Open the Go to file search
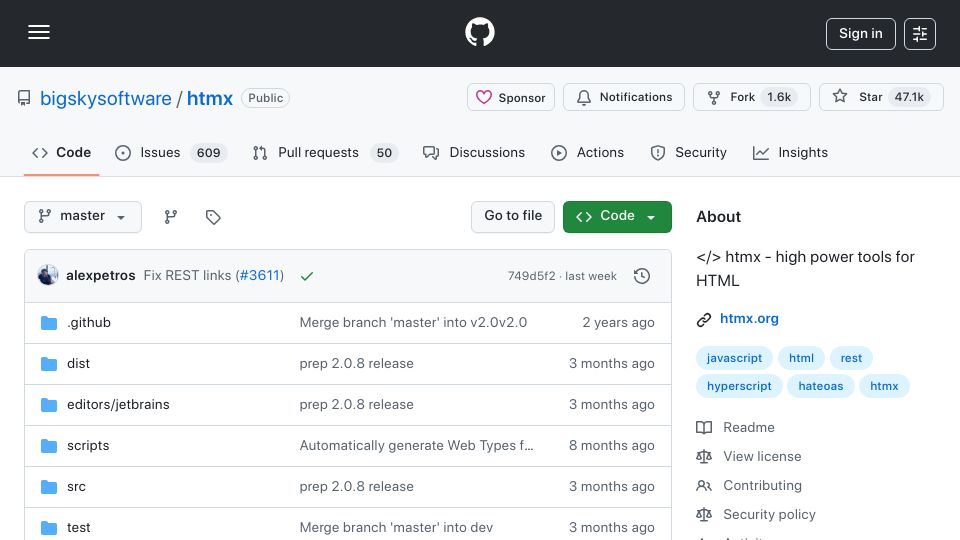 tap(513, 216)
